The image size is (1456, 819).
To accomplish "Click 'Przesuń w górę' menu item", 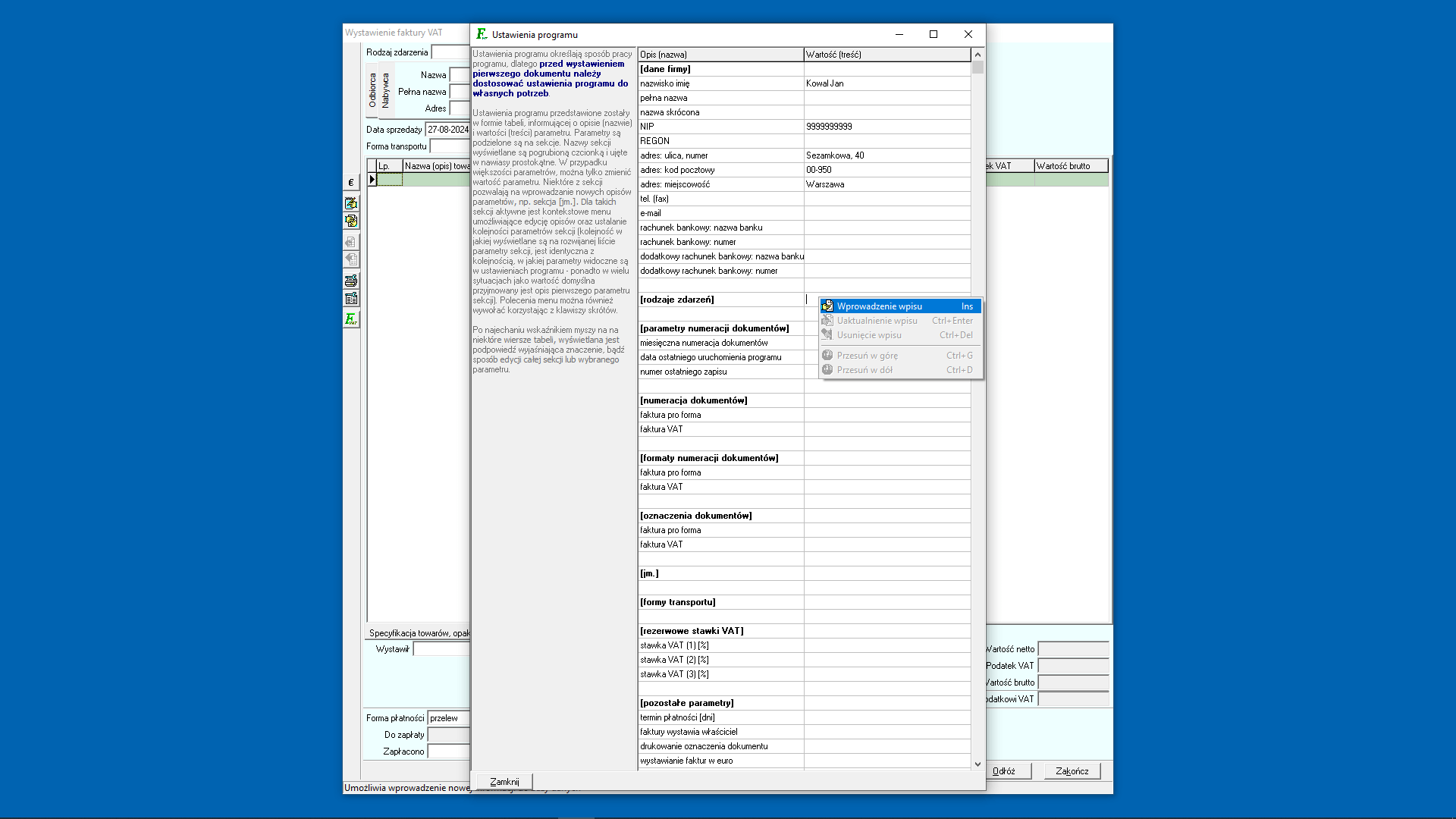I will tap(867, 356).
